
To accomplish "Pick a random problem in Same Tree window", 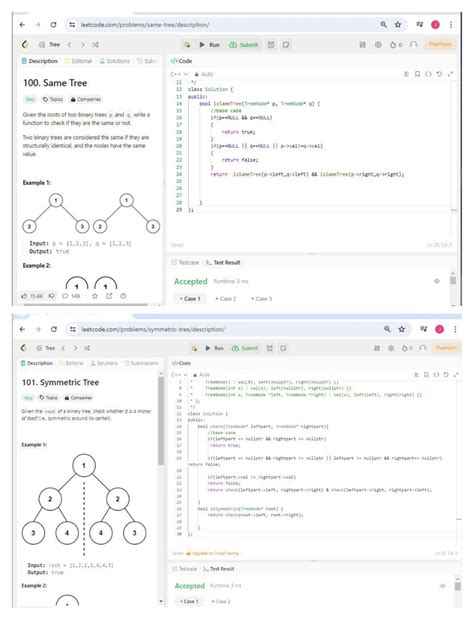I will pos(95,45).
